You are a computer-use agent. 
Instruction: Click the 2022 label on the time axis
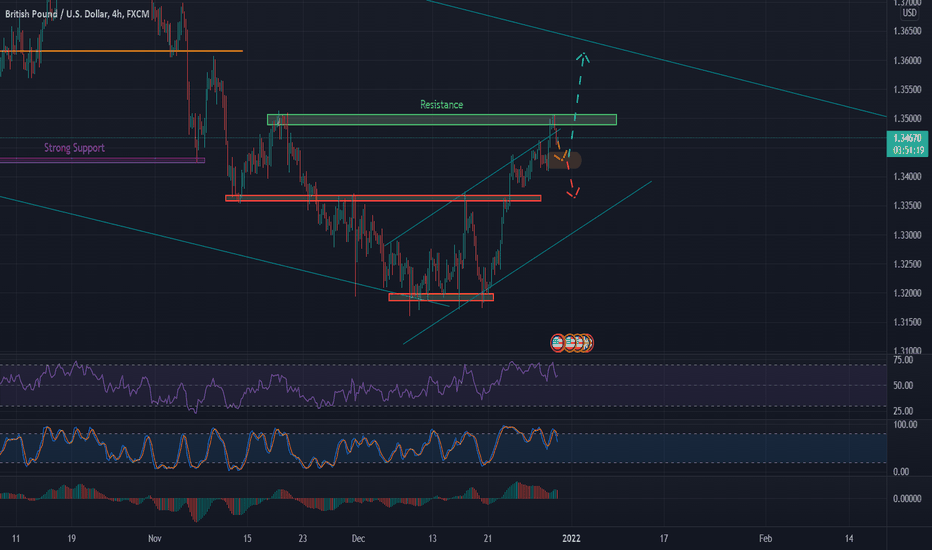click(571, 539)
